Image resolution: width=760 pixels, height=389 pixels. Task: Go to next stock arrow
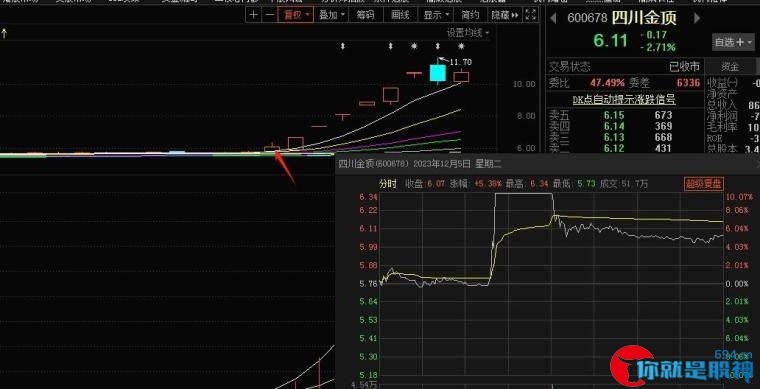[x=697, y=18]
